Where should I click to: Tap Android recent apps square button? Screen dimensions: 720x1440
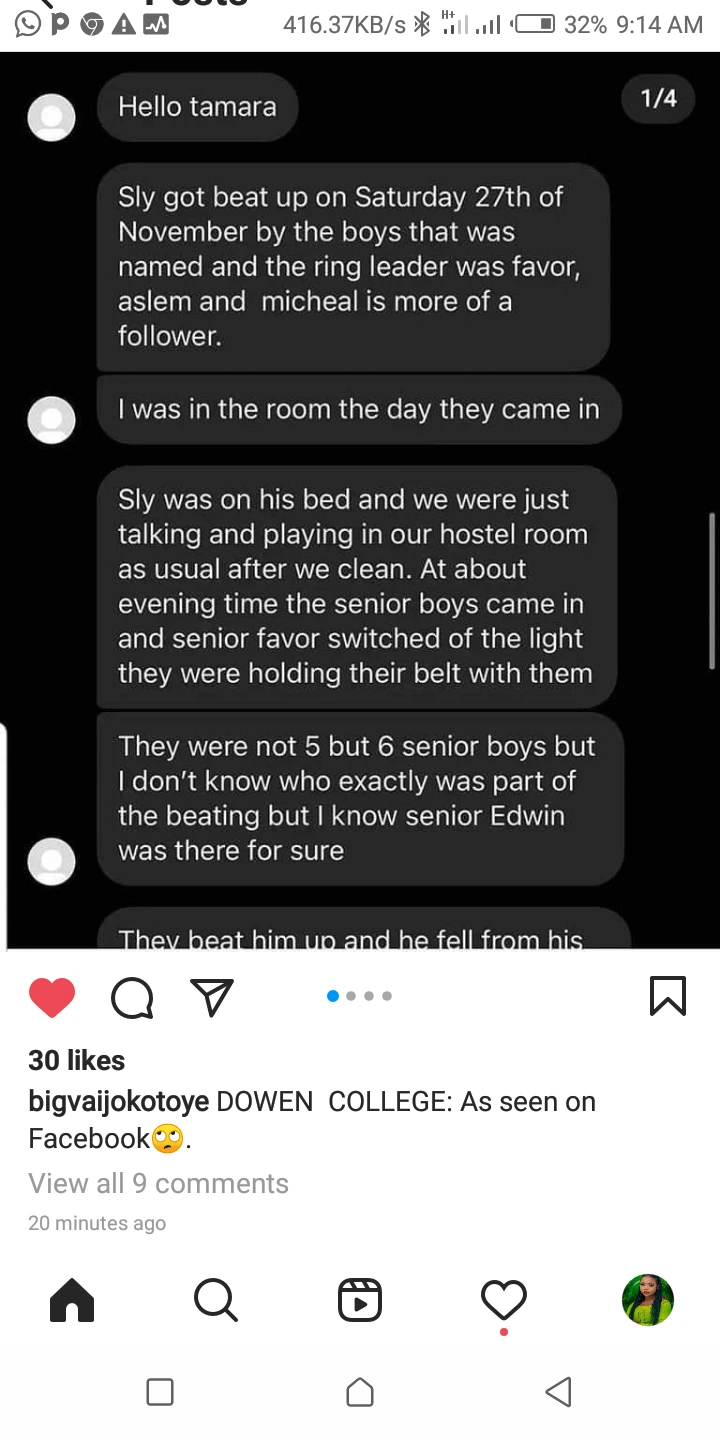click(160, 1392)
